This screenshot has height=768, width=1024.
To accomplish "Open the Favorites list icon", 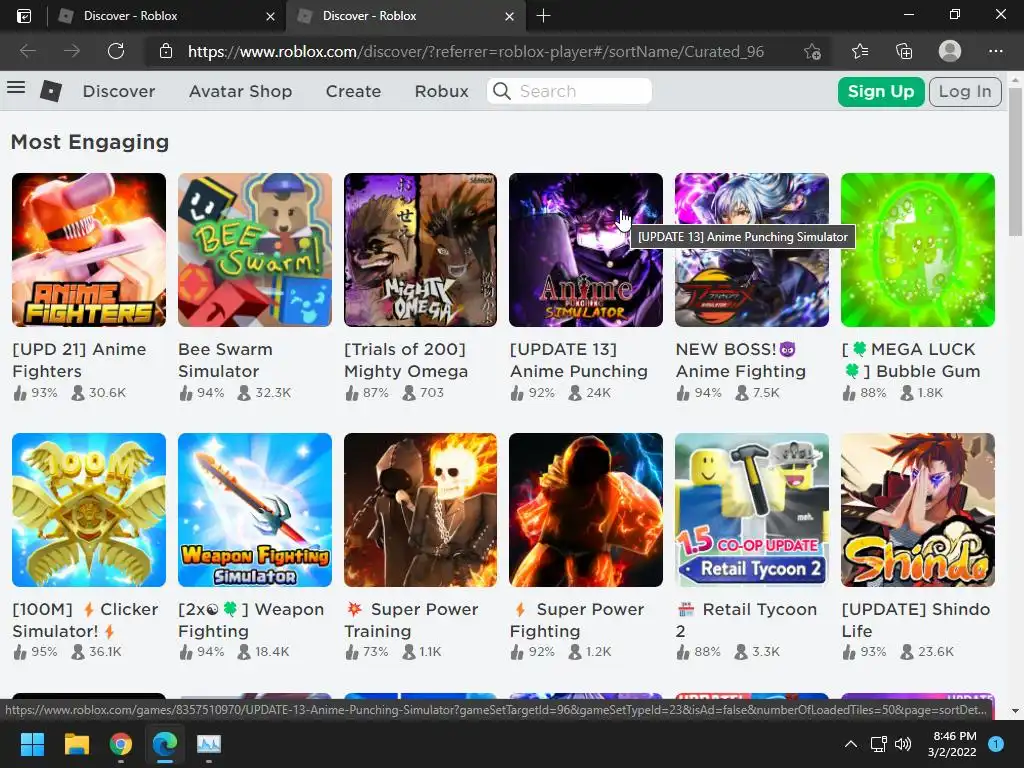I will [860, 51].
